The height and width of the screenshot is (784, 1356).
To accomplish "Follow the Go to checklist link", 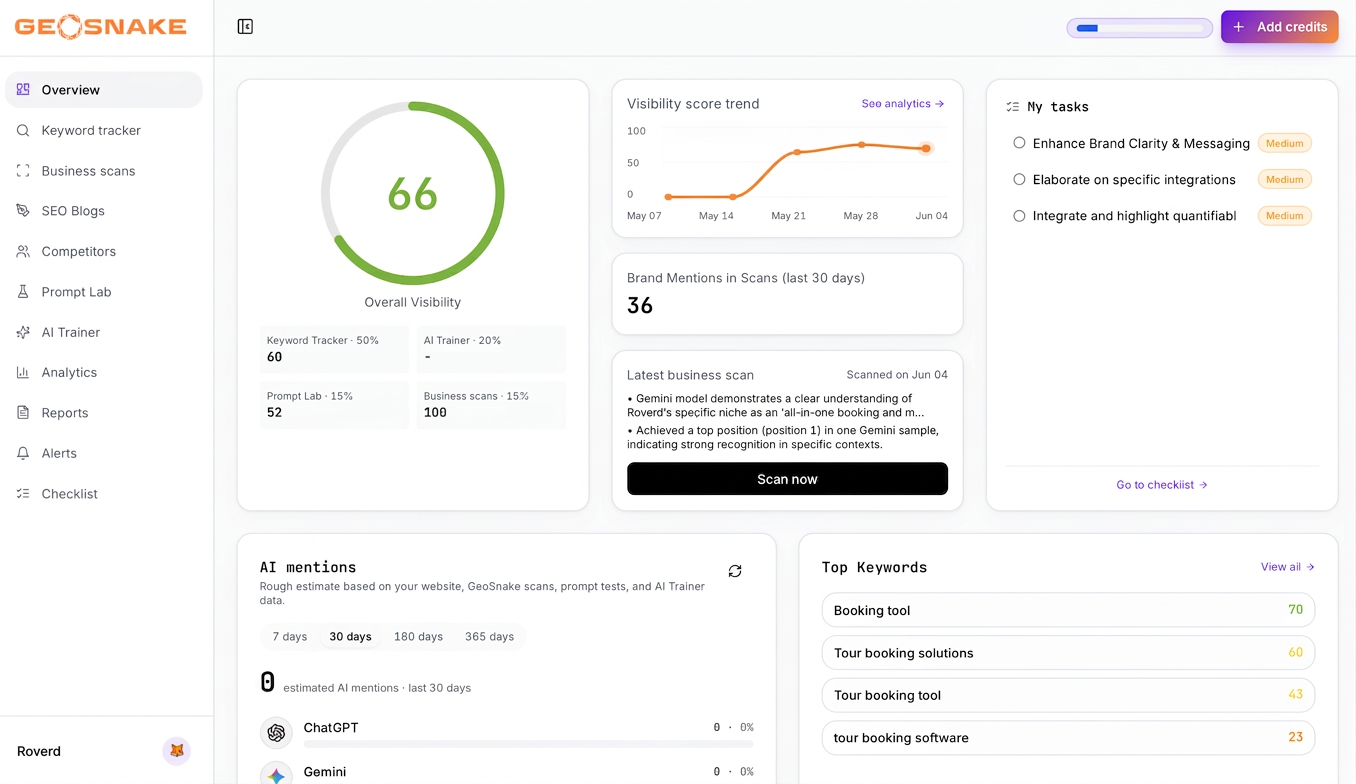I will (1162, 484).
